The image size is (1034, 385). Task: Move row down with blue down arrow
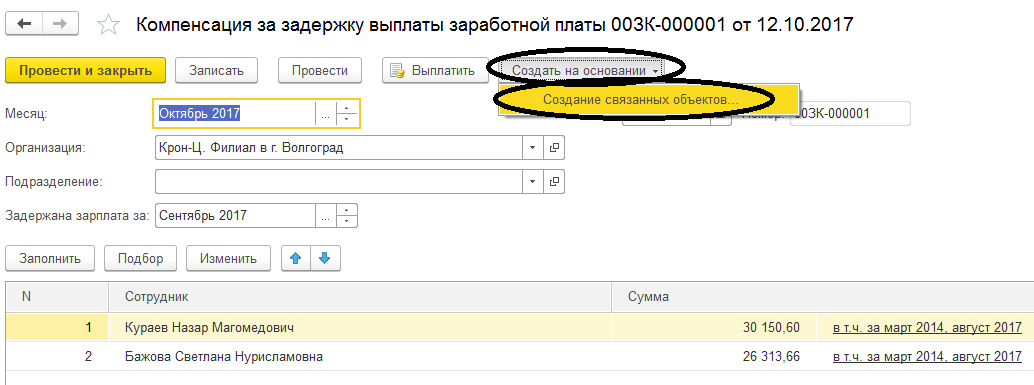pos(325,258)
